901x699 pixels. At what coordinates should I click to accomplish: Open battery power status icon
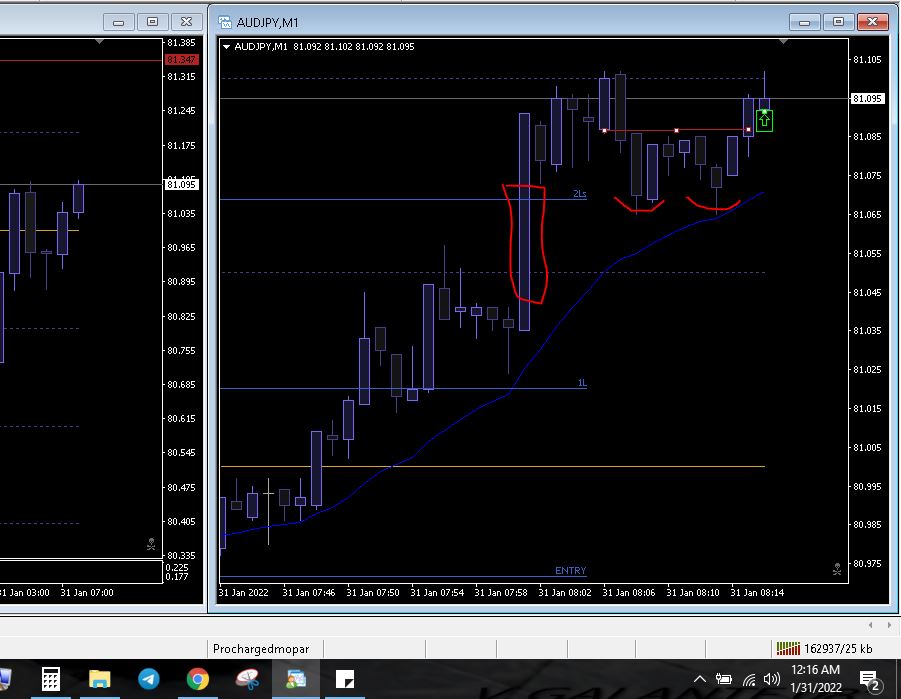tap(723, 679)
